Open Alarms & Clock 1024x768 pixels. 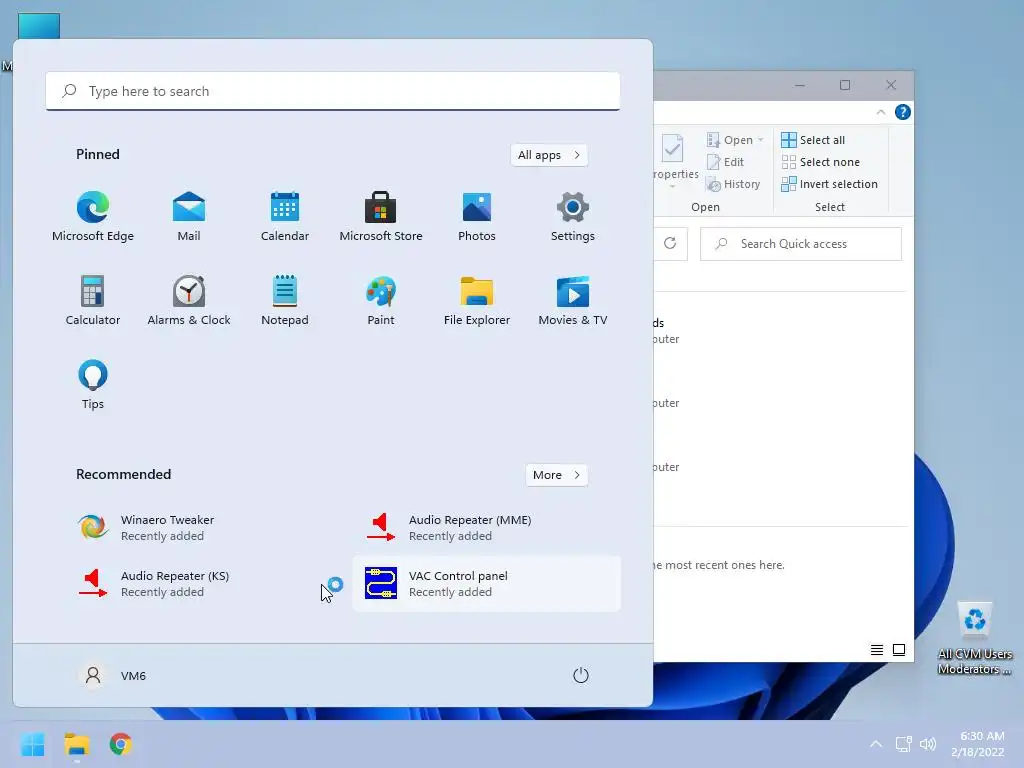(x=189, y=300)
